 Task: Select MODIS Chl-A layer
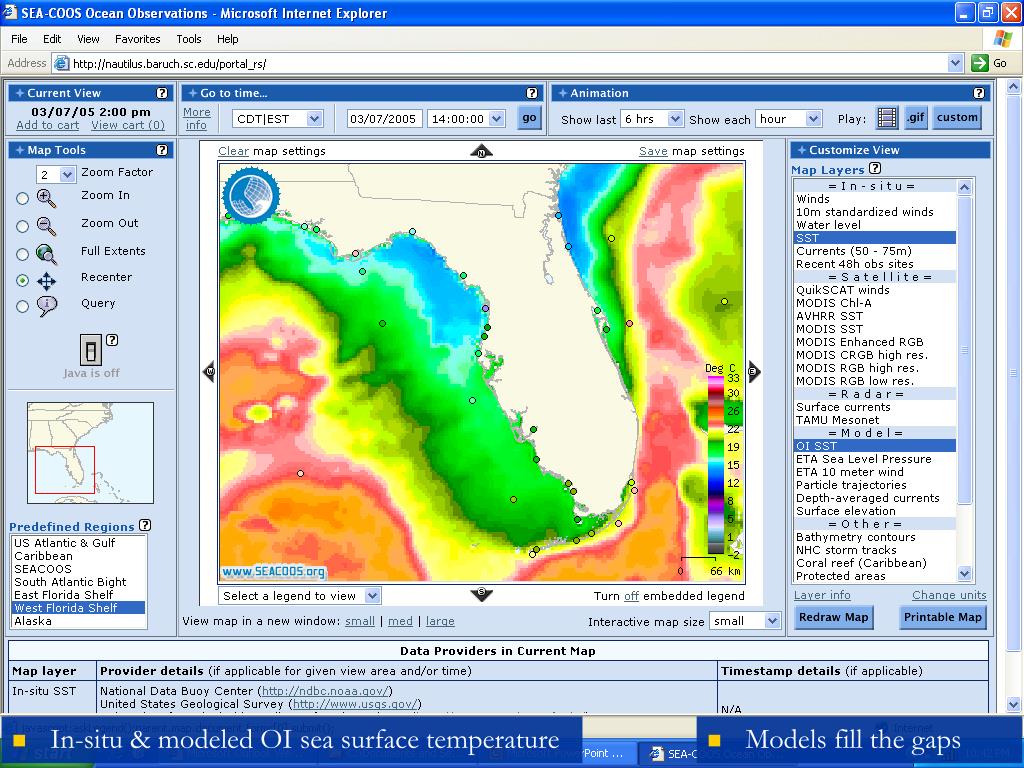(833, 303)
